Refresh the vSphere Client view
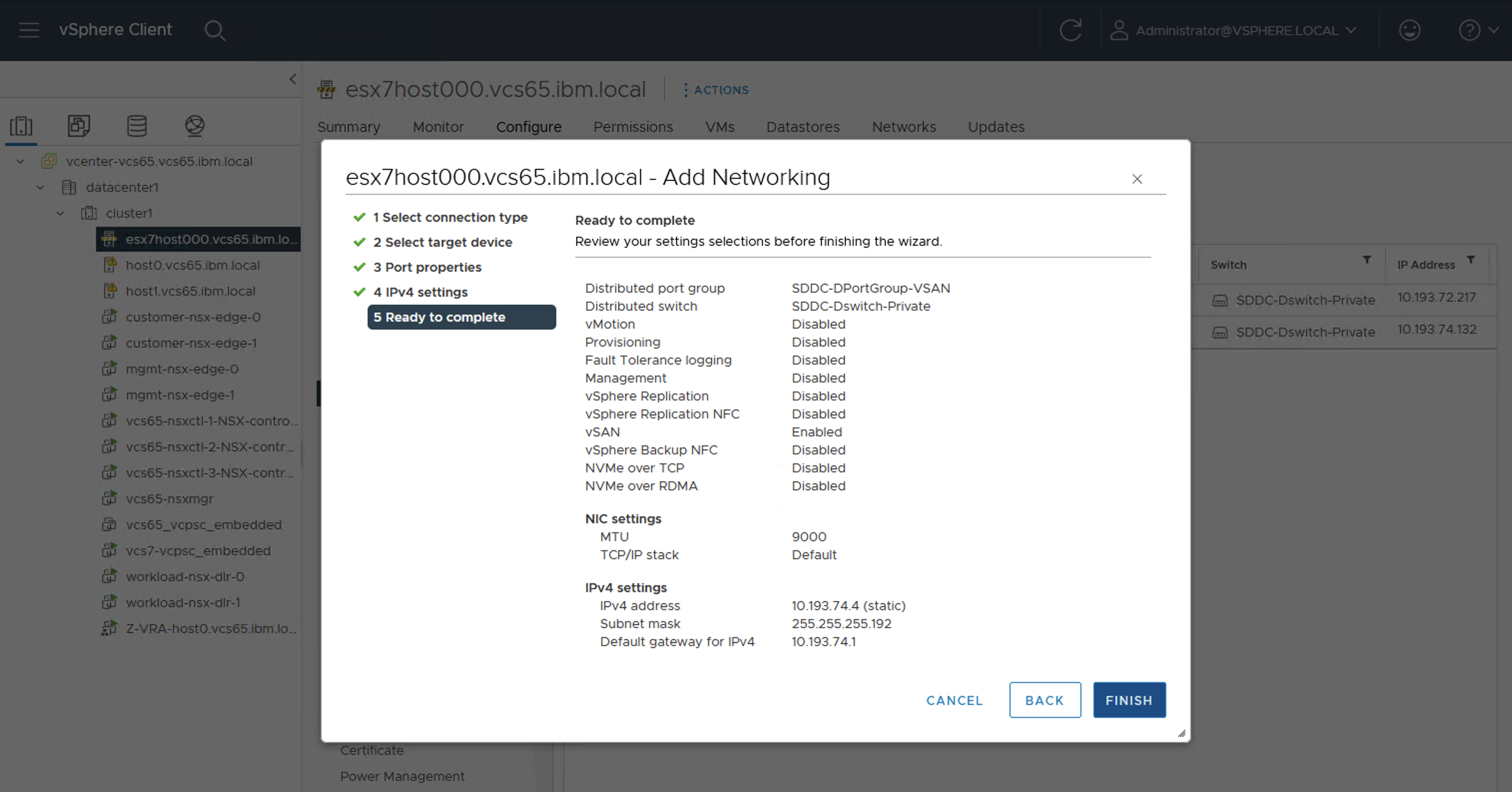 (1070, 30)
